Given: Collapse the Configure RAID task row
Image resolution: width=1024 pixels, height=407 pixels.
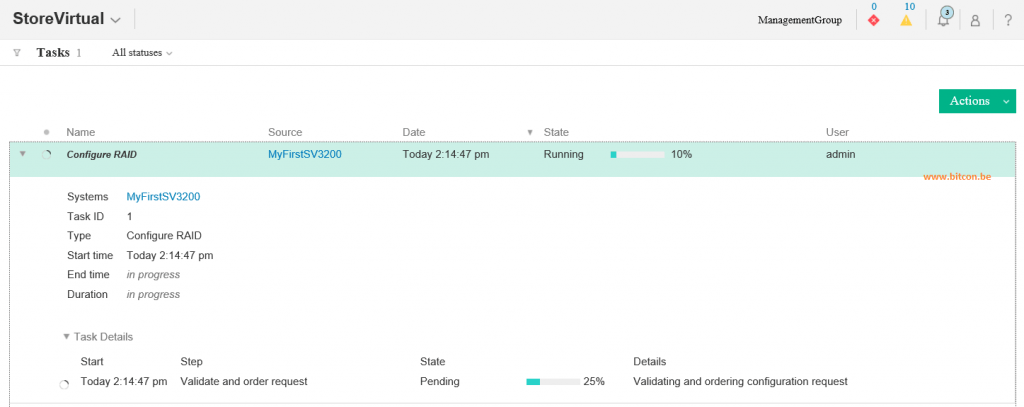Looking at the screenshot, I should 23,154.
